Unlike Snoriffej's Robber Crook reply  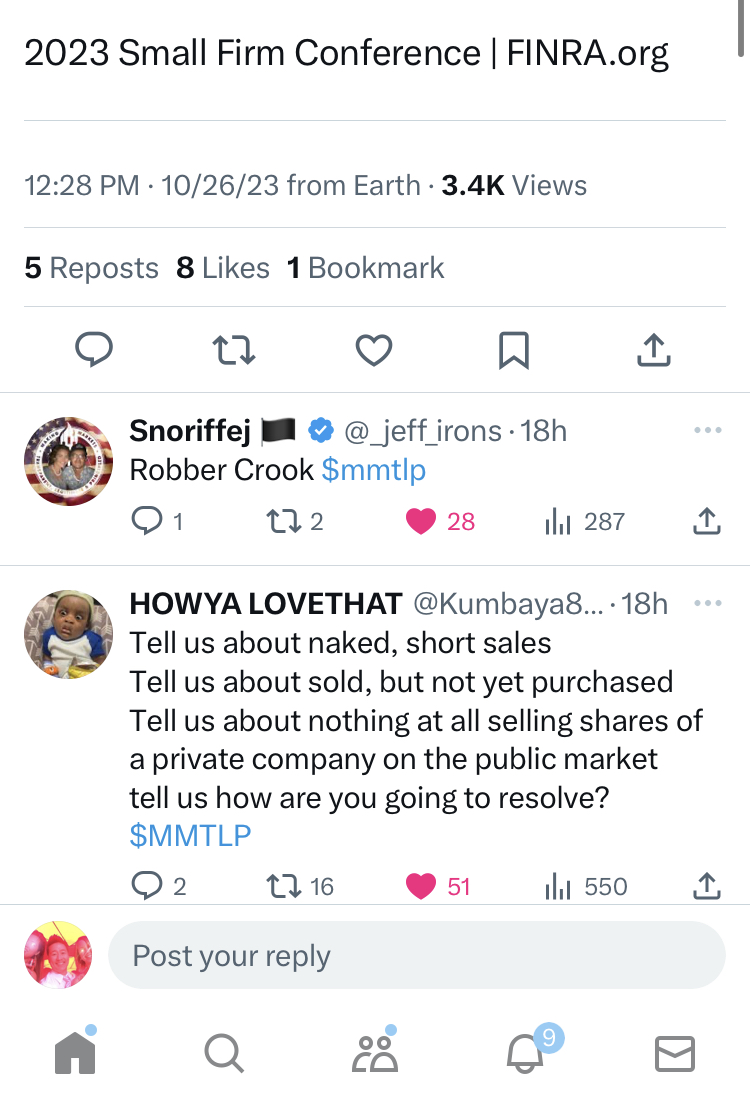[x=422, y=521]
